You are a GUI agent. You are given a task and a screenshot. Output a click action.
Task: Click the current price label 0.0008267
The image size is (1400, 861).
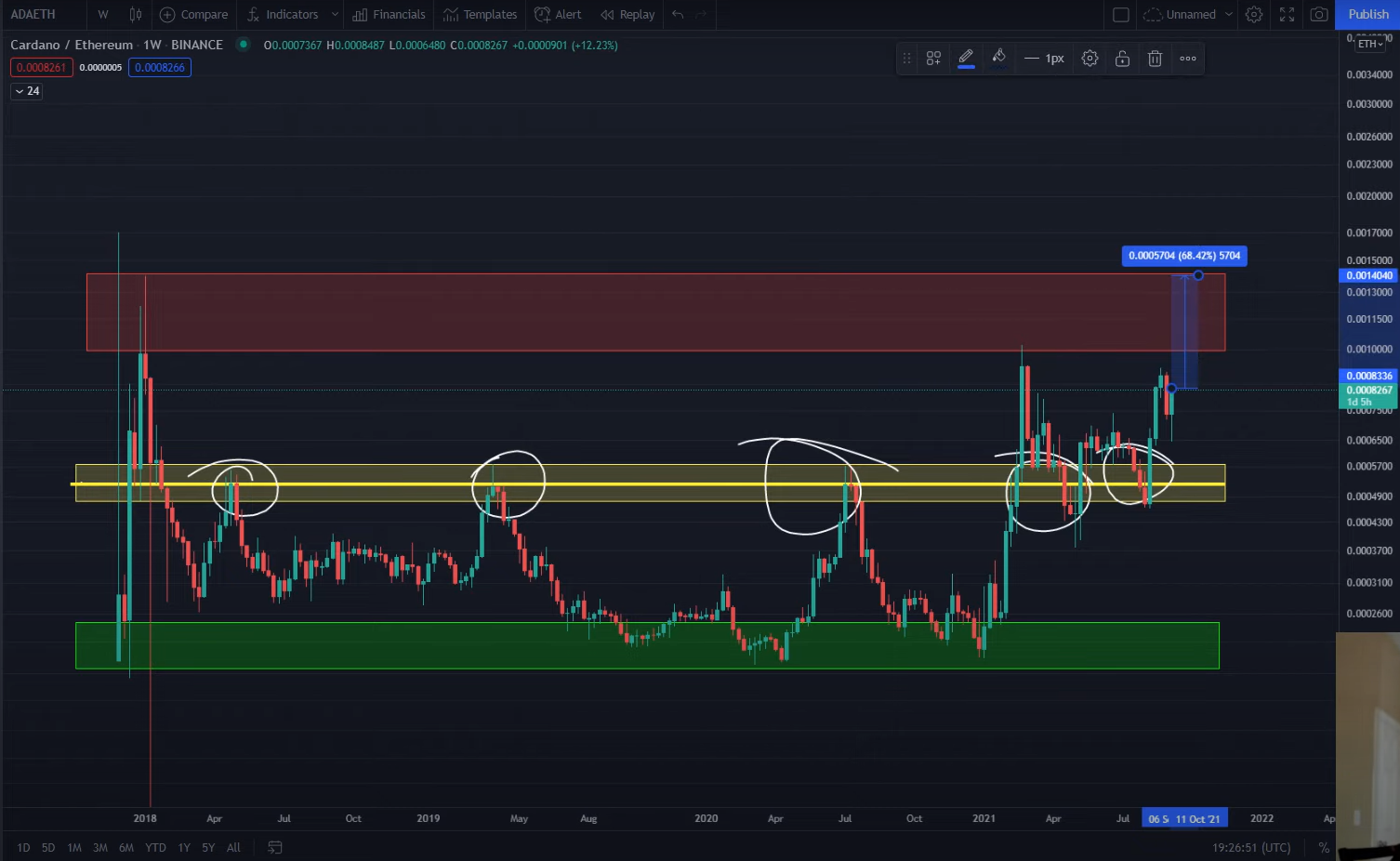(x=1368, y=391)
